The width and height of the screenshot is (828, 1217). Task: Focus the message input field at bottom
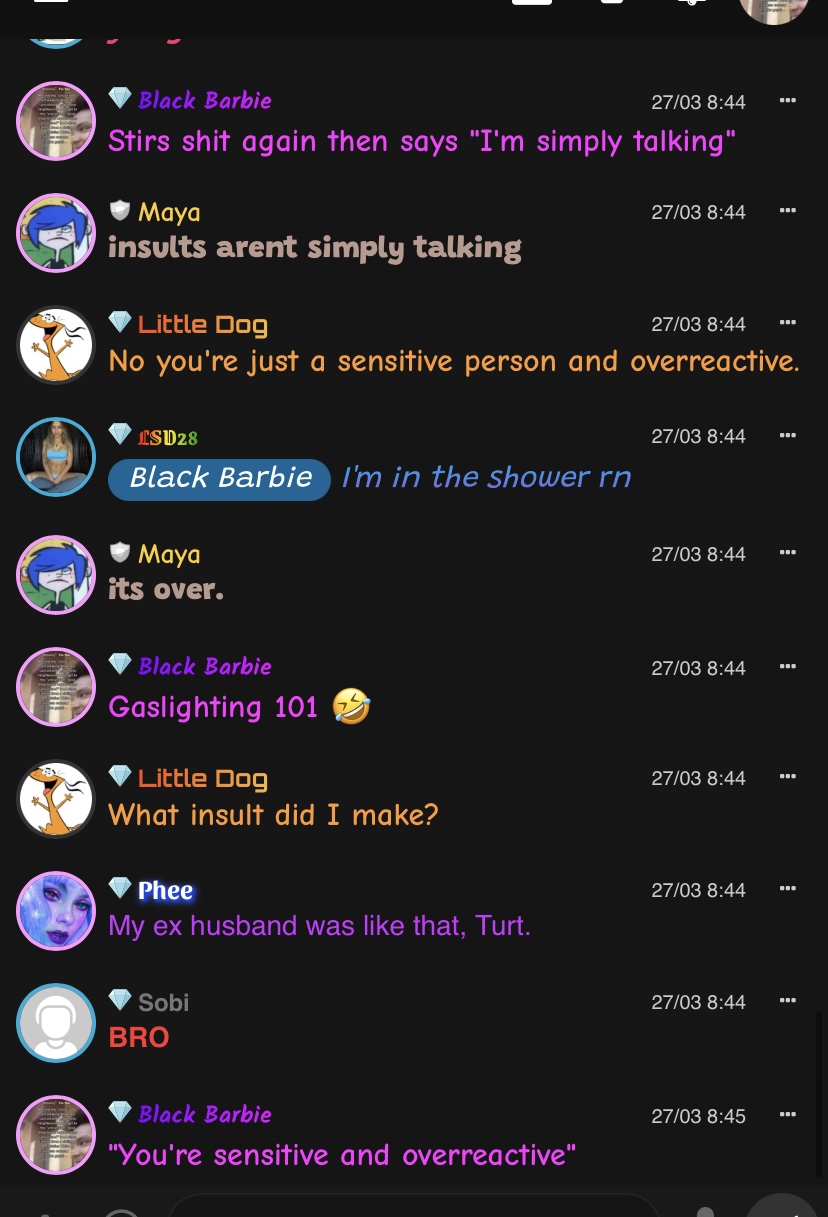415,1205
